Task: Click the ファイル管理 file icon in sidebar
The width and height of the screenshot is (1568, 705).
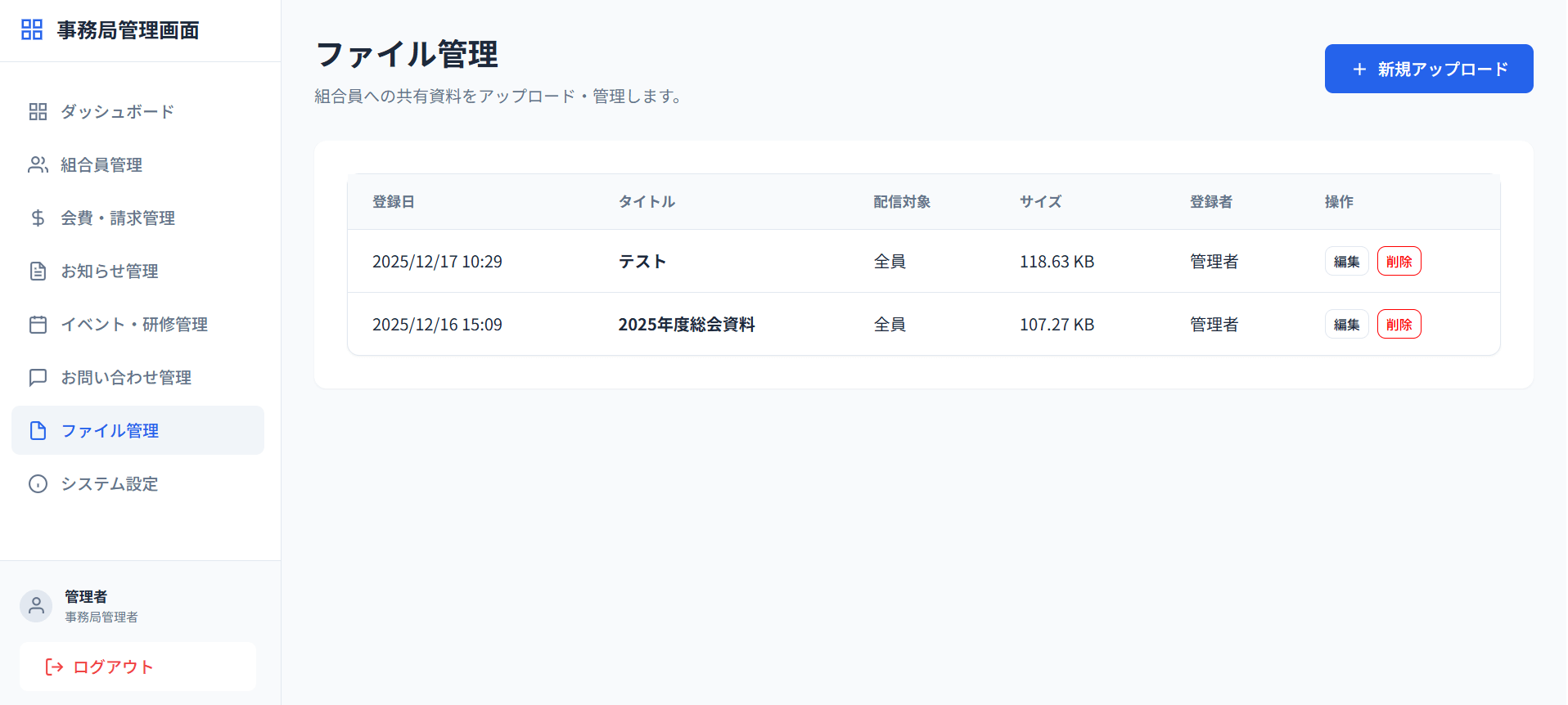Action: pos(38,431)
